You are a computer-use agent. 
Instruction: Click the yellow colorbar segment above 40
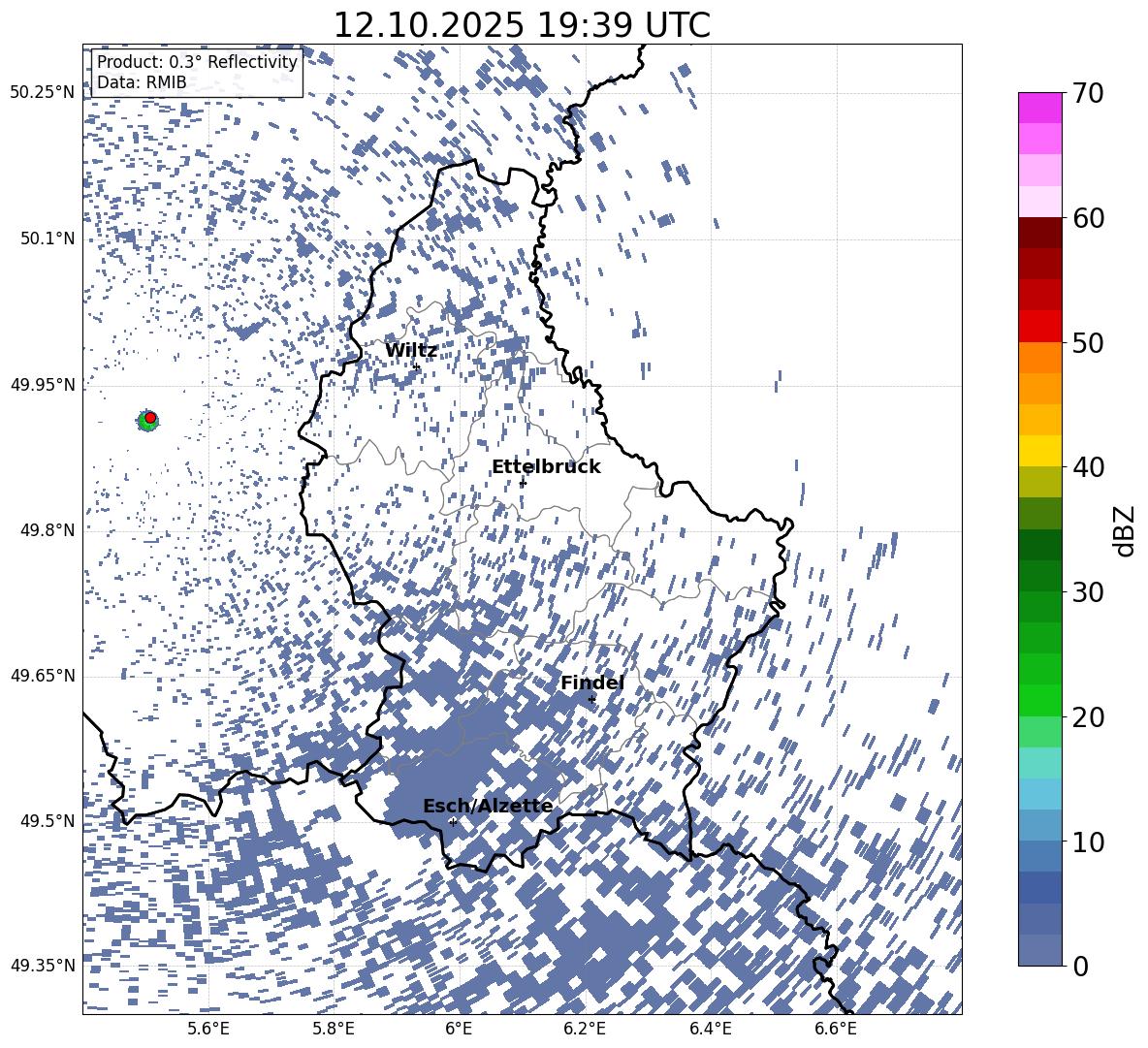pyautogui.click(x=1039, y=451)
